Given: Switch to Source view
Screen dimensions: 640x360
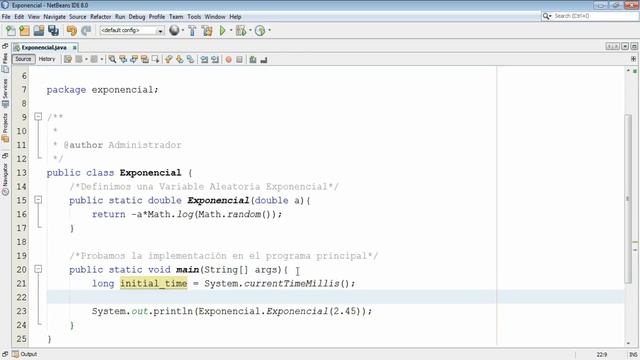Looking at the screenshot, I should (x=23, y=59).
